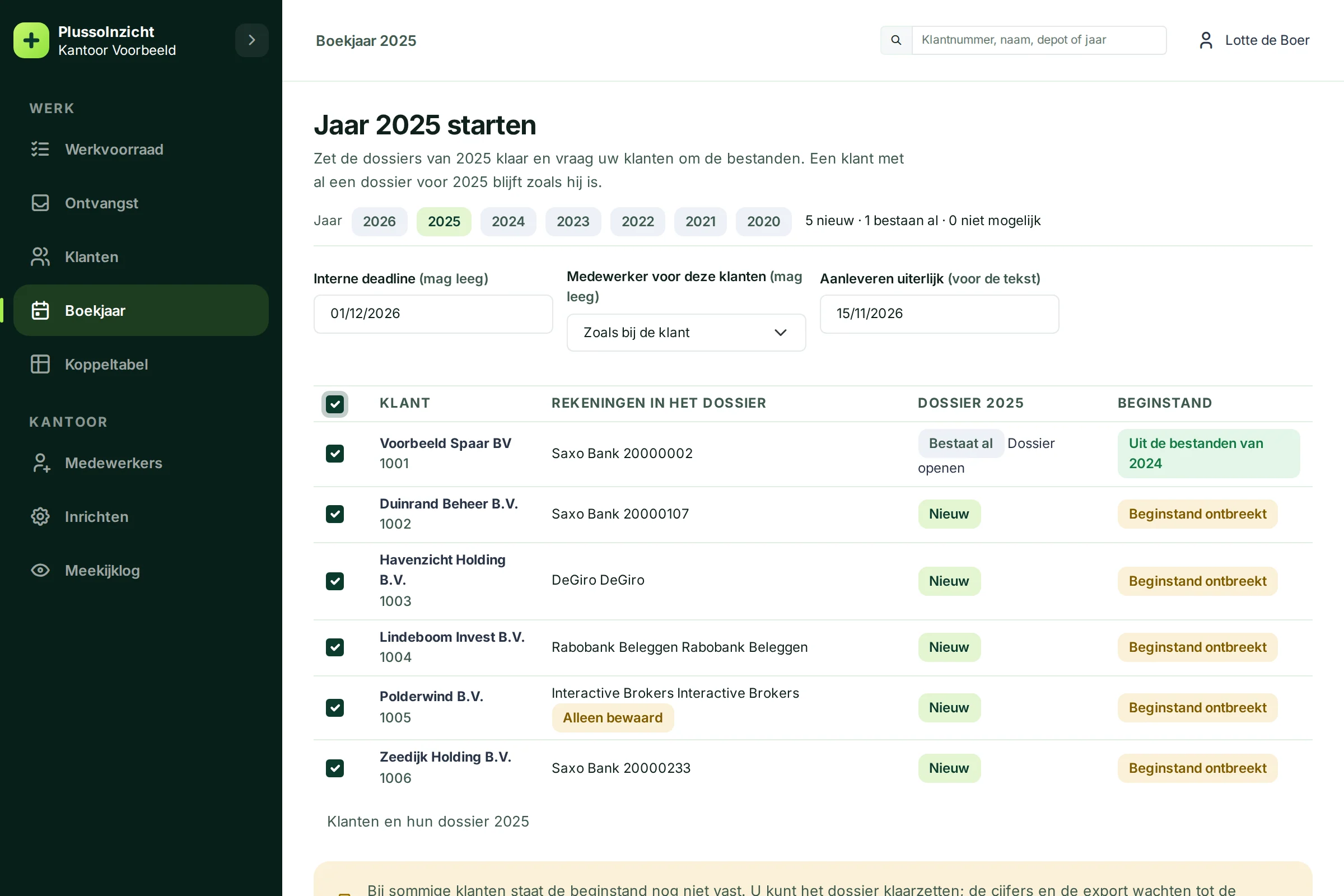1344x896 pixels.
Task: Click Beginstand ontbreekt in Zeedijk Holding row
Action: pos(1197,768)
